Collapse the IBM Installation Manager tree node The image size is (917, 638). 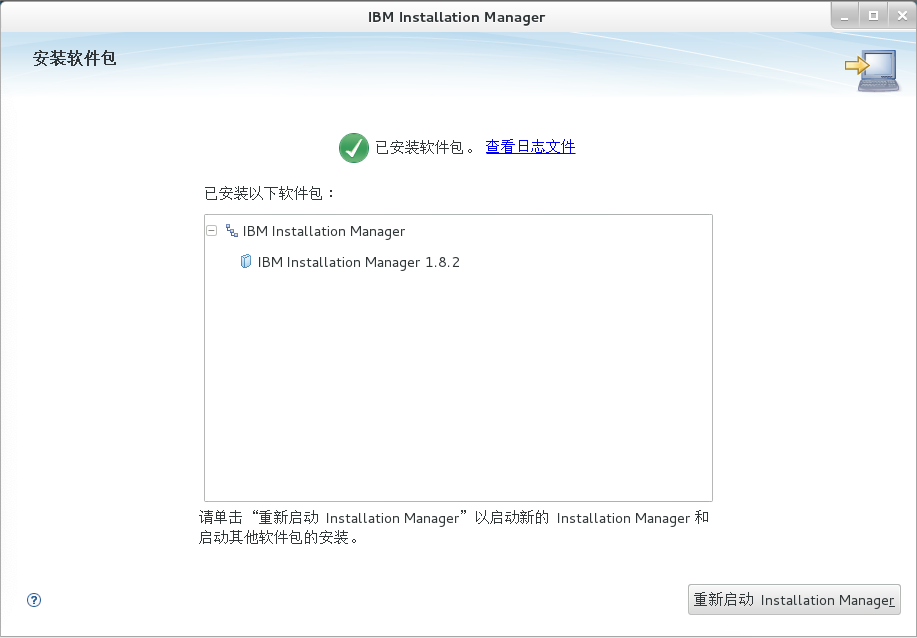click(x=212, y=231)
